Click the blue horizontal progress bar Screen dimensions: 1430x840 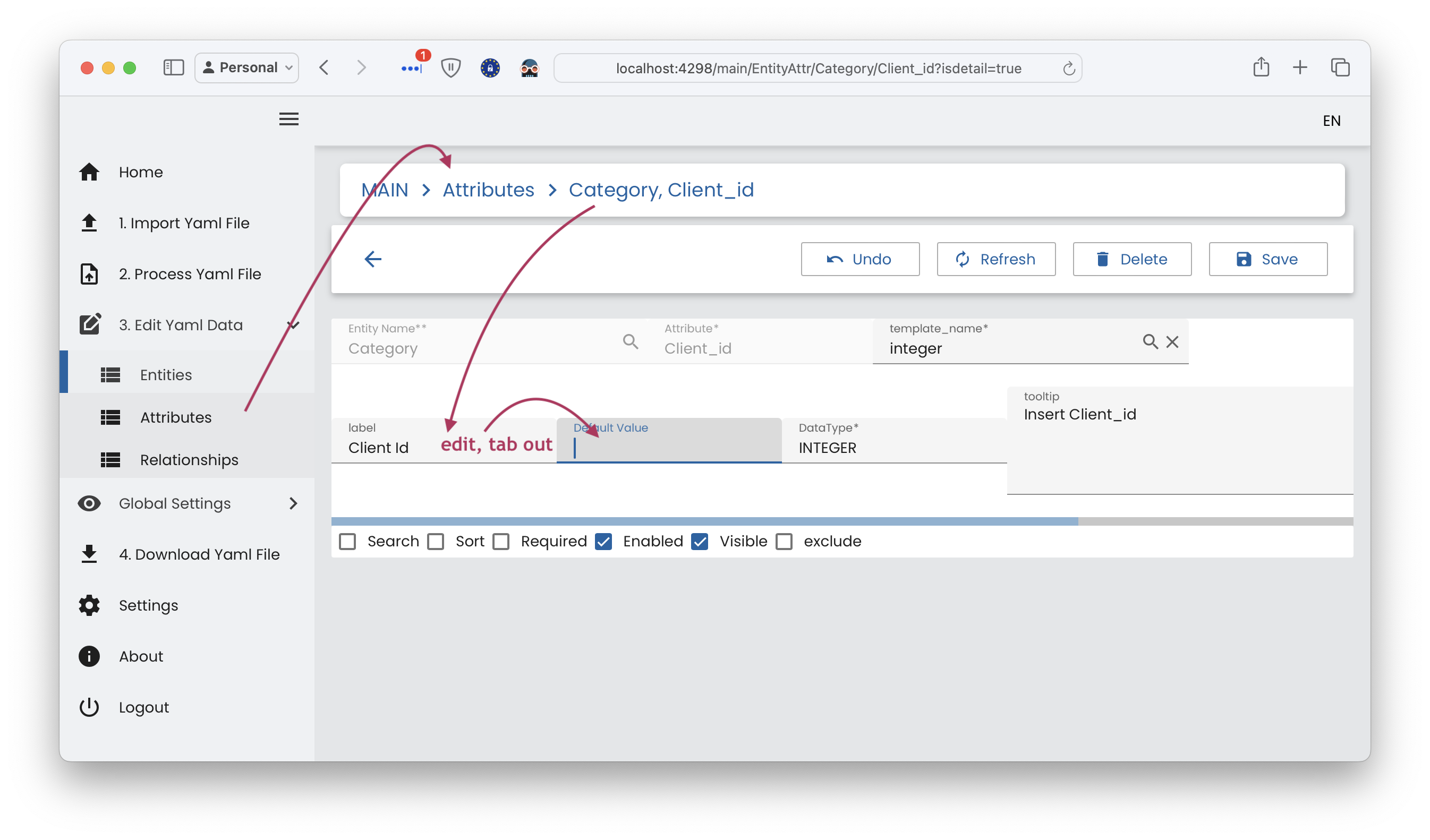click(704, 521)
